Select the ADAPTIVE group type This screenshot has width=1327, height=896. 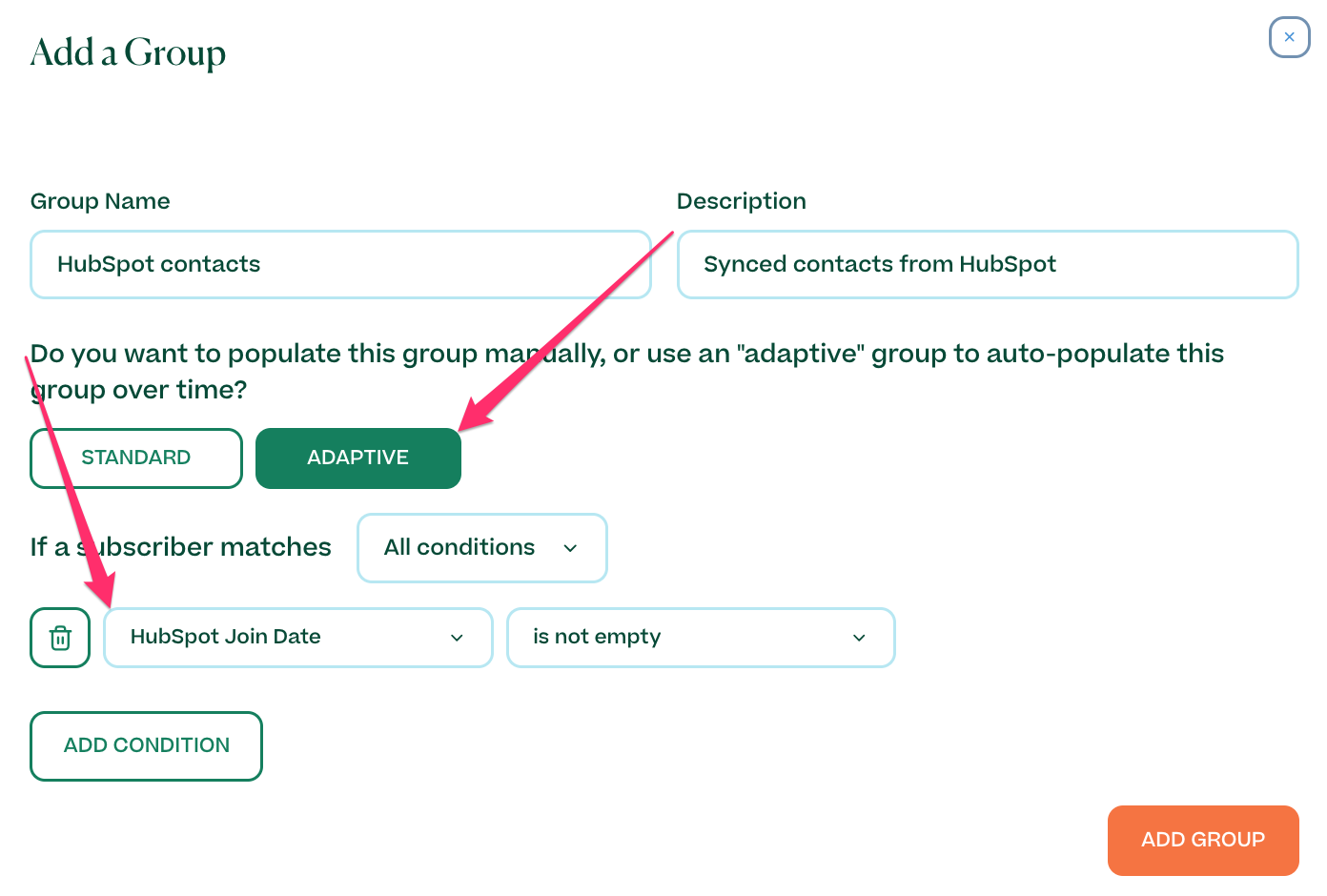point(357,458)
